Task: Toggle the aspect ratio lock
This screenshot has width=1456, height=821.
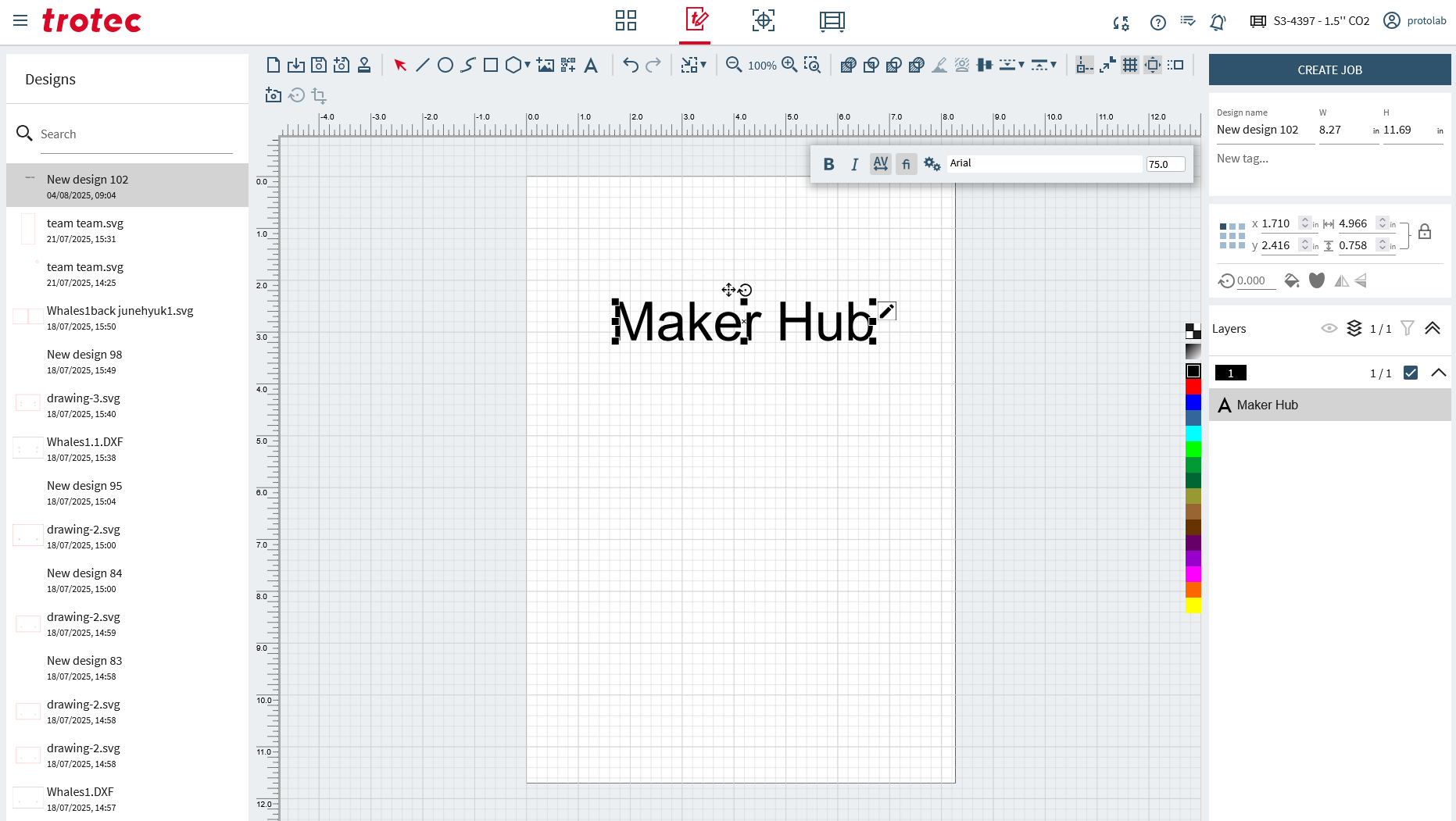Action: [x=1425, y=232]
